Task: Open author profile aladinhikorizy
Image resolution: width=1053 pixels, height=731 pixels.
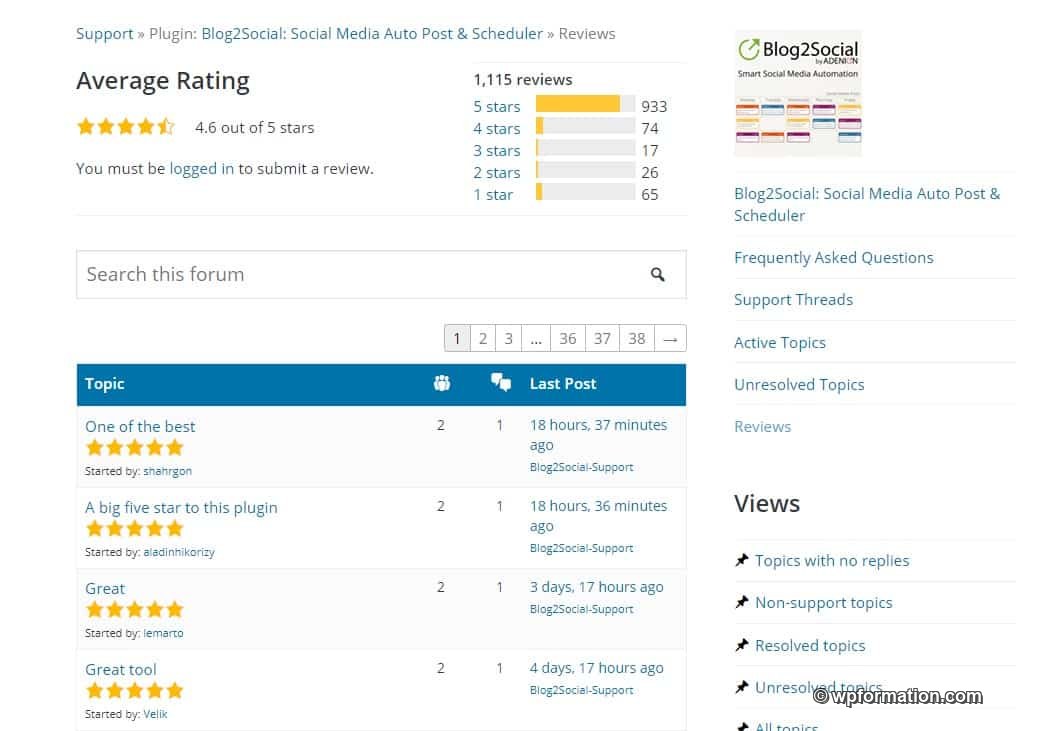Action: tap(179, 552)
